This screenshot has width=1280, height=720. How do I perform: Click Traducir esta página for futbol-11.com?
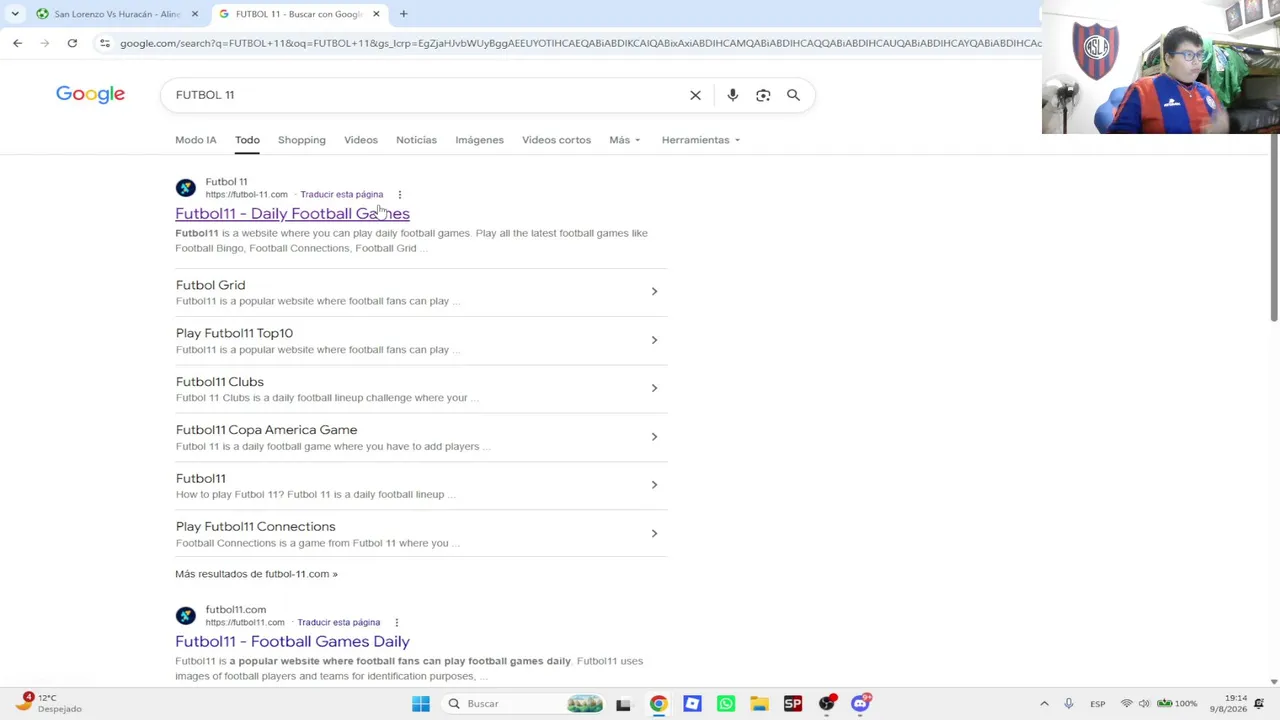coord(341,194)
